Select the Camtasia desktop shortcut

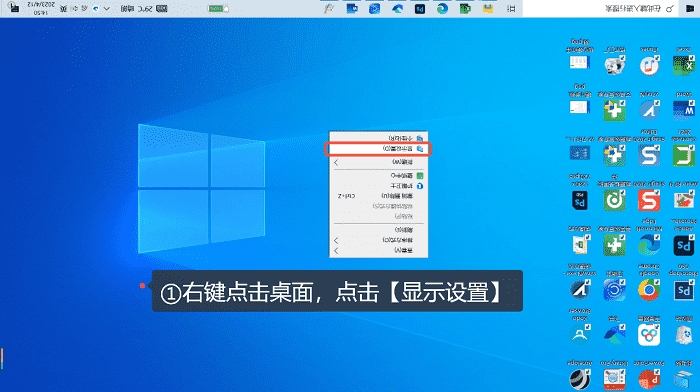click(683, 155)
